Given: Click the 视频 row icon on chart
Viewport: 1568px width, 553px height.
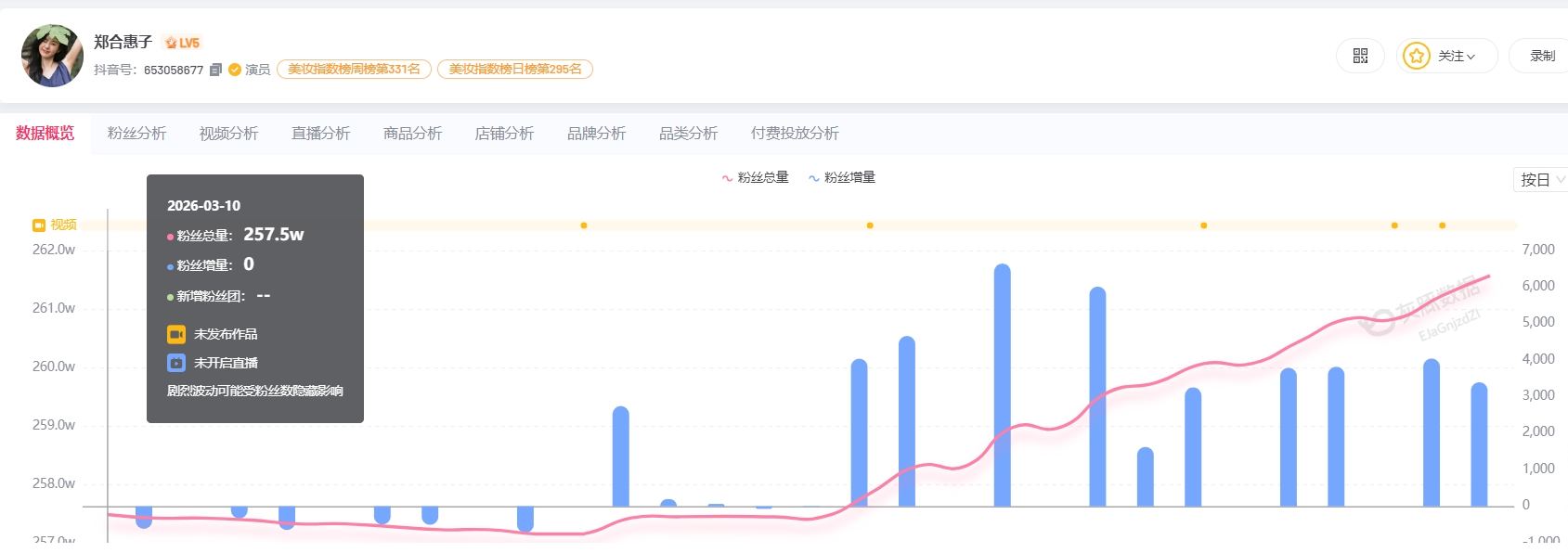Looking at the screenshot, I should [39, 225].
